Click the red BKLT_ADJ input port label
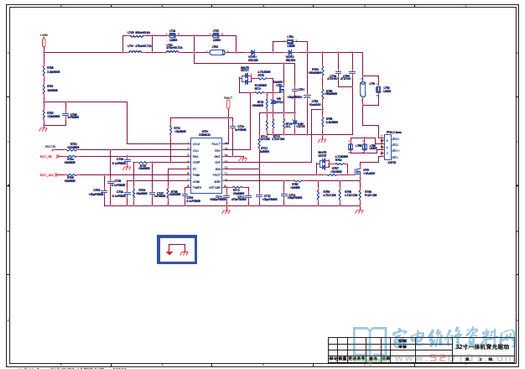Image resolution: width=525 pixels, height=369 pixels. click(48, 175)
